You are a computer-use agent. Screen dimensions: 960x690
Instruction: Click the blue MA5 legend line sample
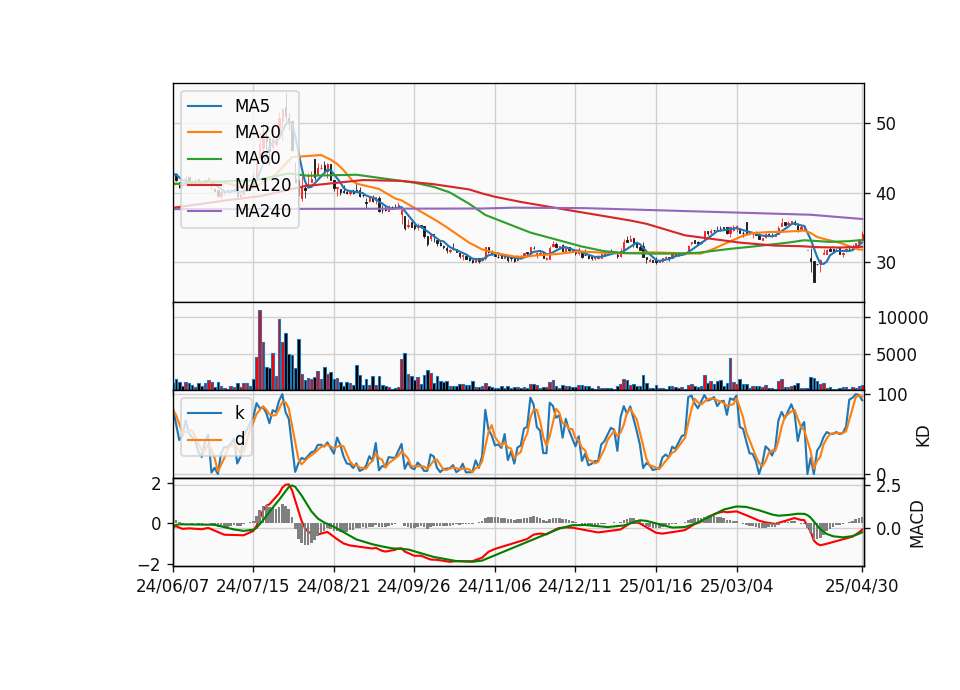[204, 107]
